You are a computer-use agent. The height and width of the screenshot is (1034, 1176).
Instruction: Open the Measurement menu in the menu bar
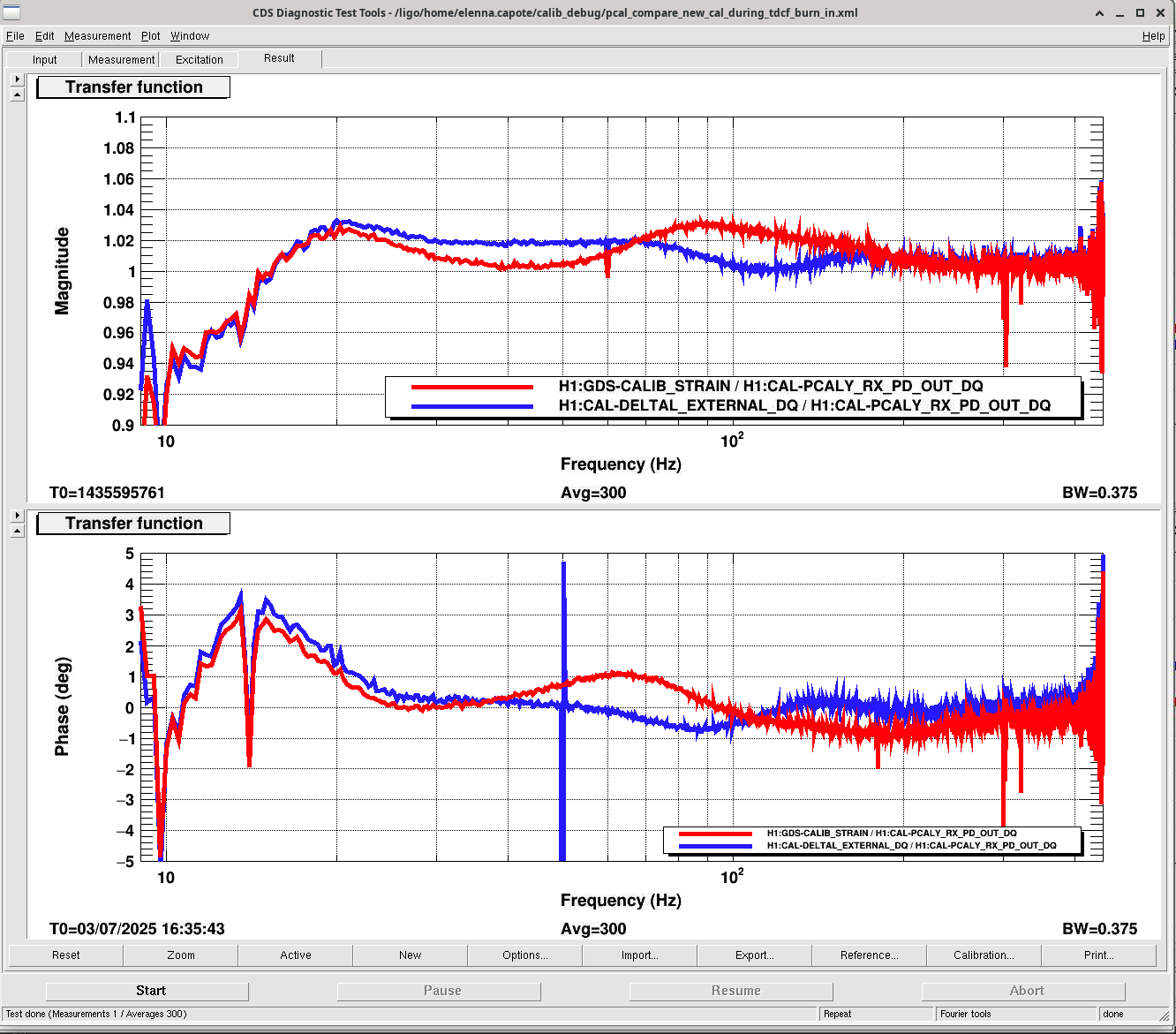coord(97,36)
